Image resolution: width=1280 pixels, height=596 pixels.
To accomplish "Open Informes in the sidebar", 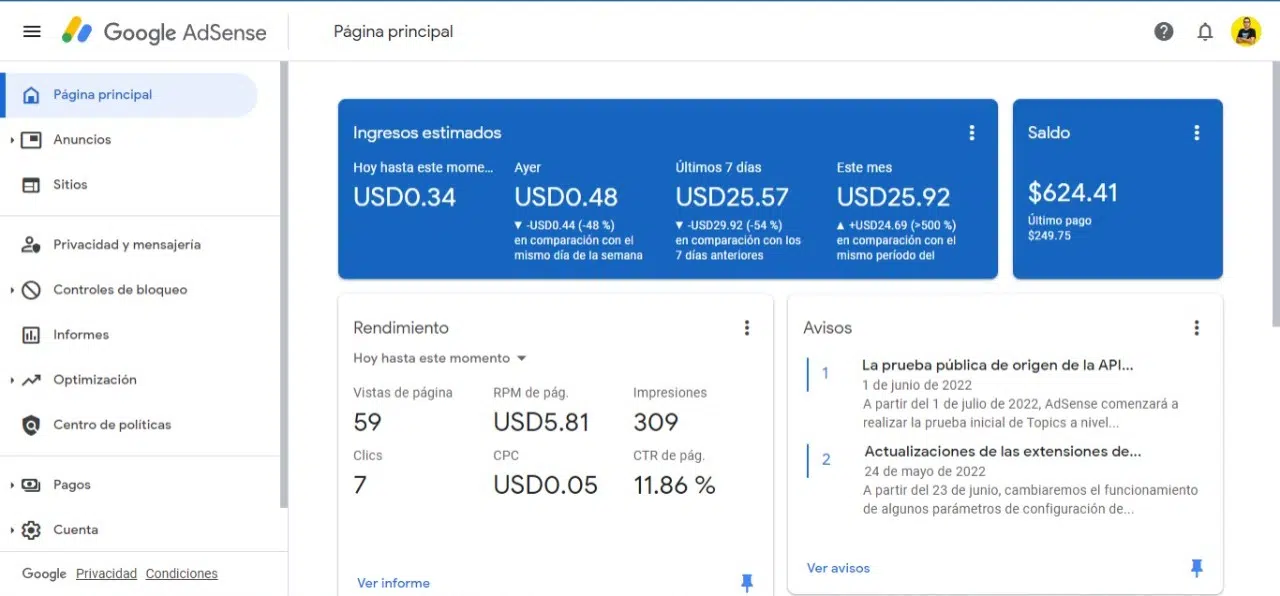I will [x=81, y=335].
